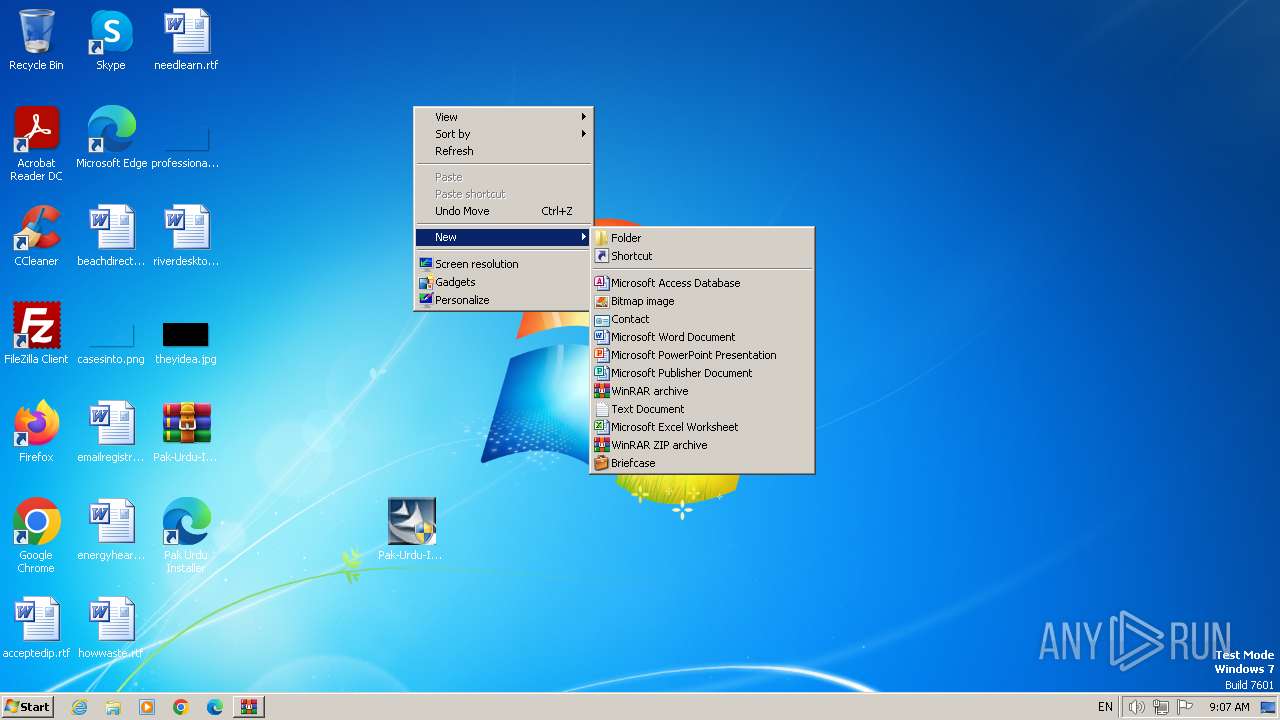Expand the Sort by submenu
This screenshot has height=720, width=1280.
(x=504, y=134)
